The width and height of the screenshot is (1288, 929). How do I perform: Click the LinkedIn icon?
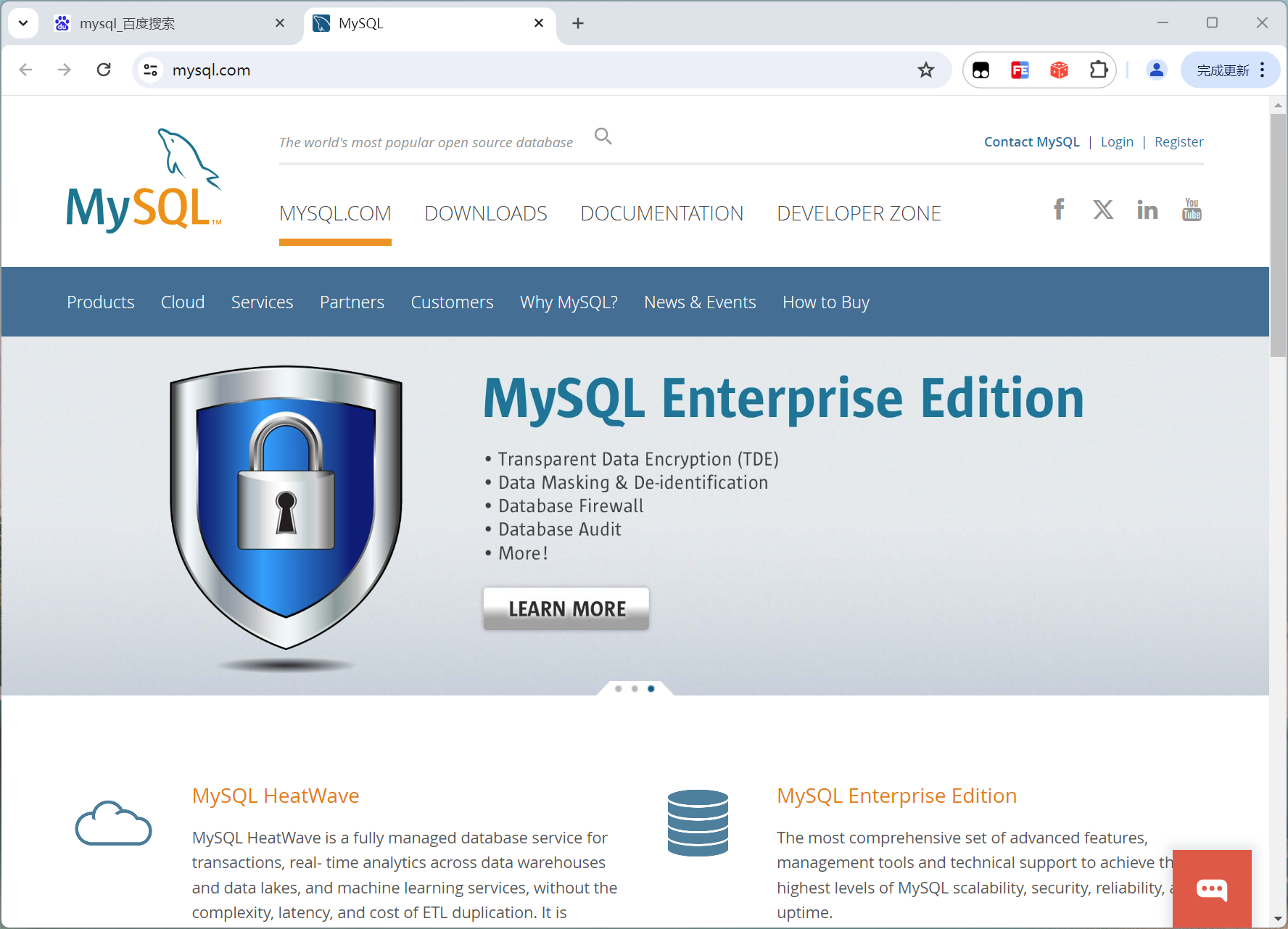click(x=1147, y=210)
